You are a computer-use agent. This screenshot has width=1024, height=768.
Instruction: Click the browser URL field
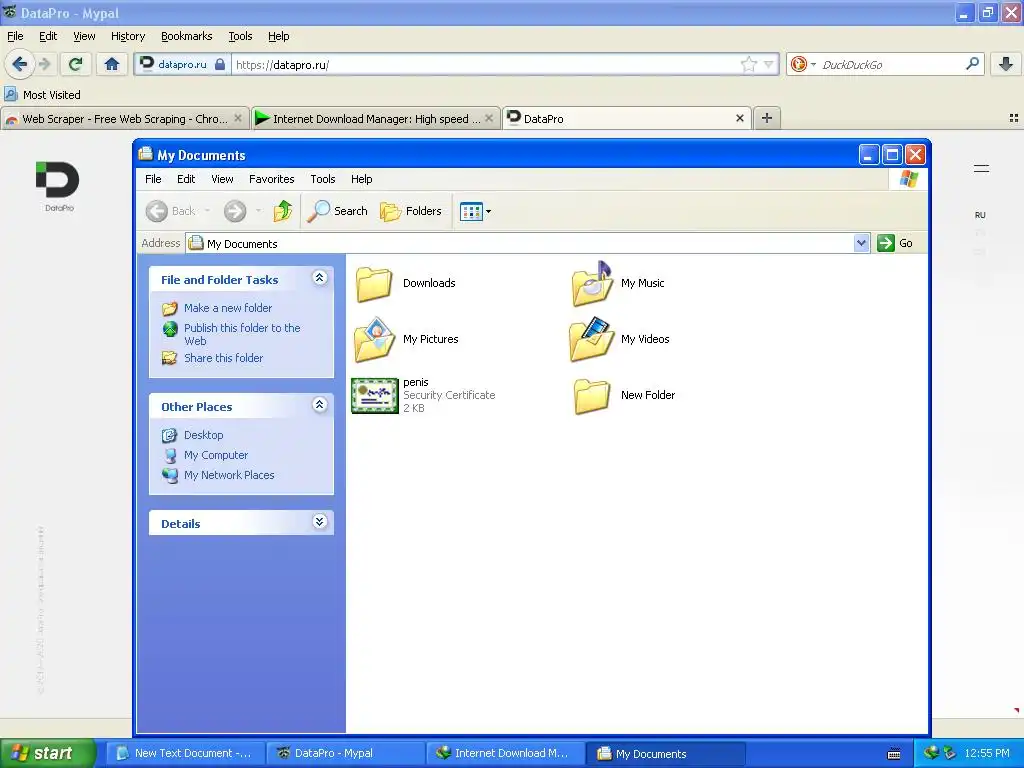tap(487, 64)
